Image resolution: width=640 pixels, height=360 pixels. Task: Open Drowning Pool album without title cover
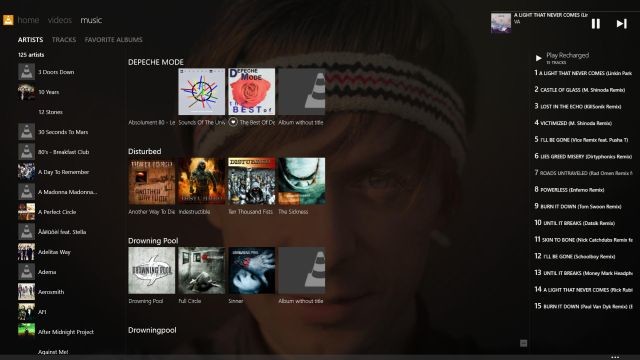[302, 270]
